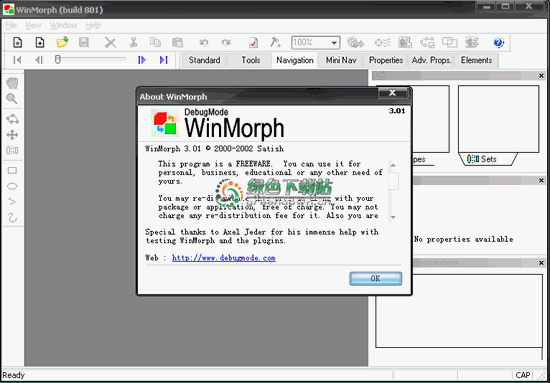Click the empty Sets preview box
The width and height of the screenshot is (550, 383).
[498, 119]
